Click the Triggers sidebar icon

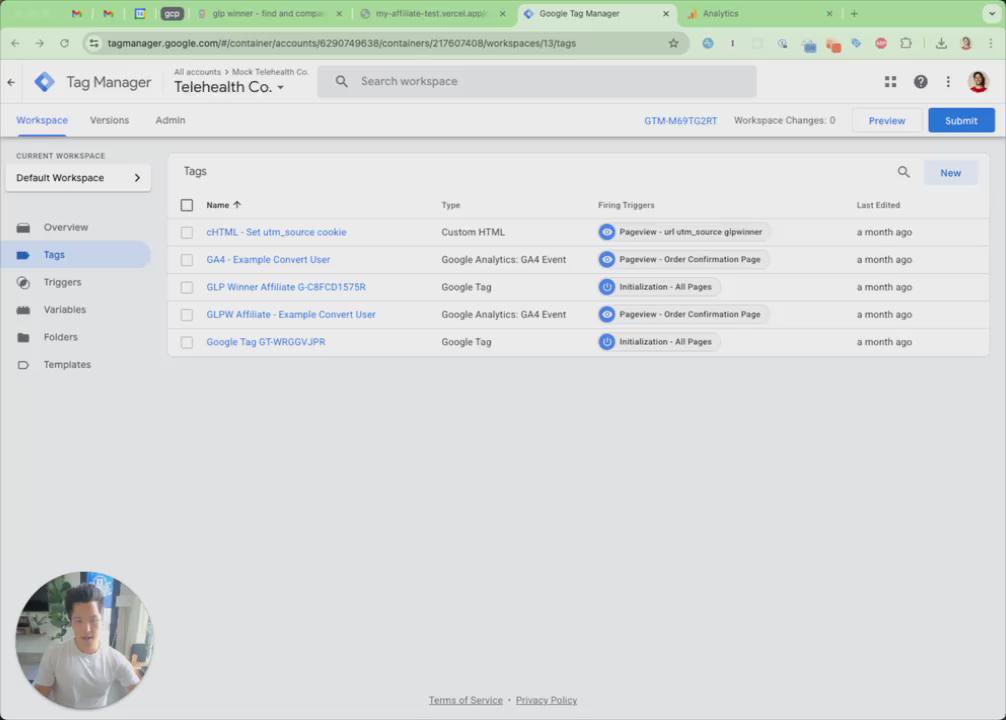pos(23,282)
